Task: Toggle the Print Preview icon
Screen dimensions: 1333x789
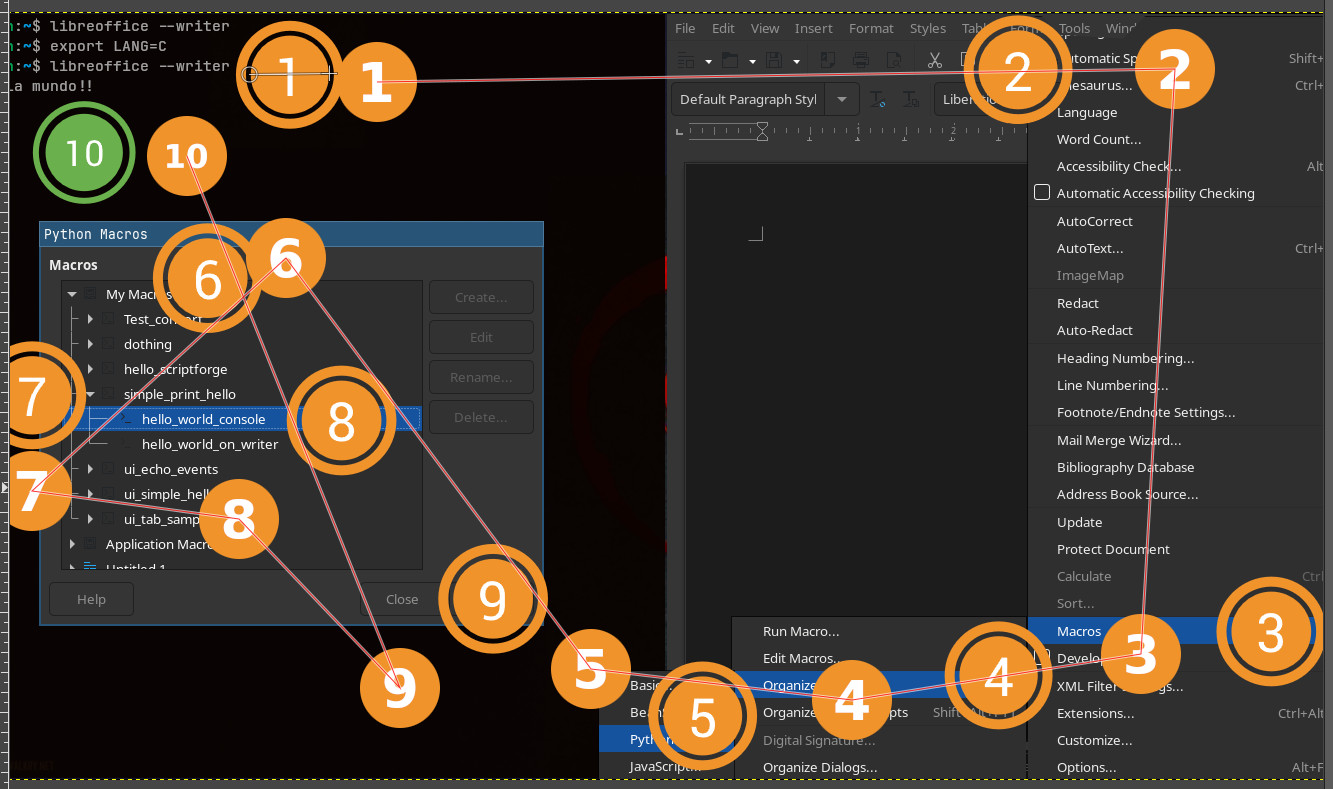Action: click(x=894, y=60)
